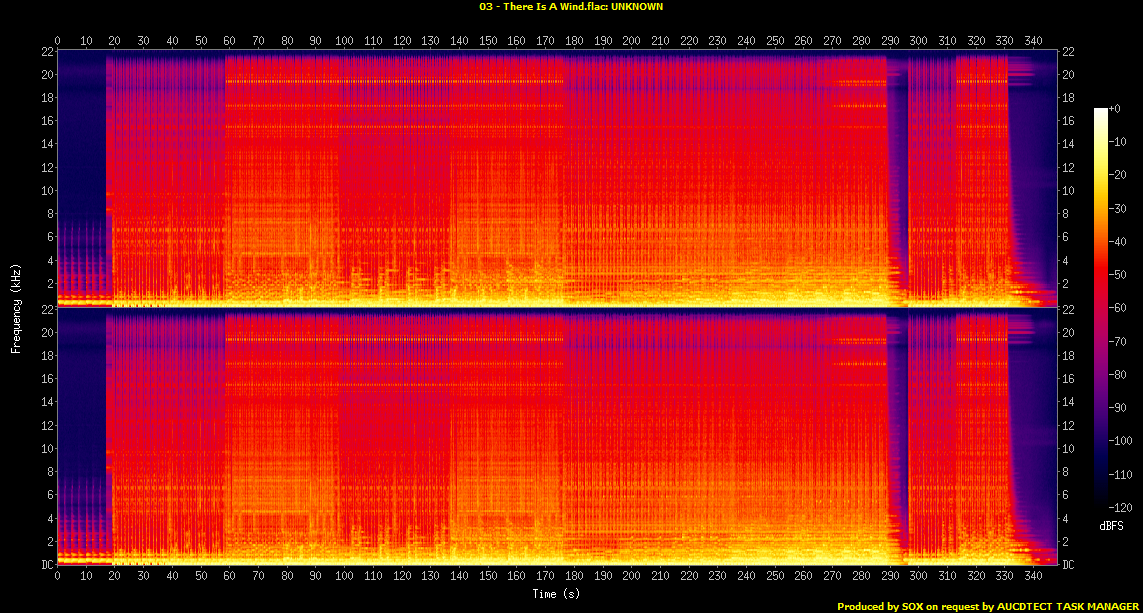Click the 'Time (s)' axis label
The height and width of the screenshot is (613, 1143).
558,594
